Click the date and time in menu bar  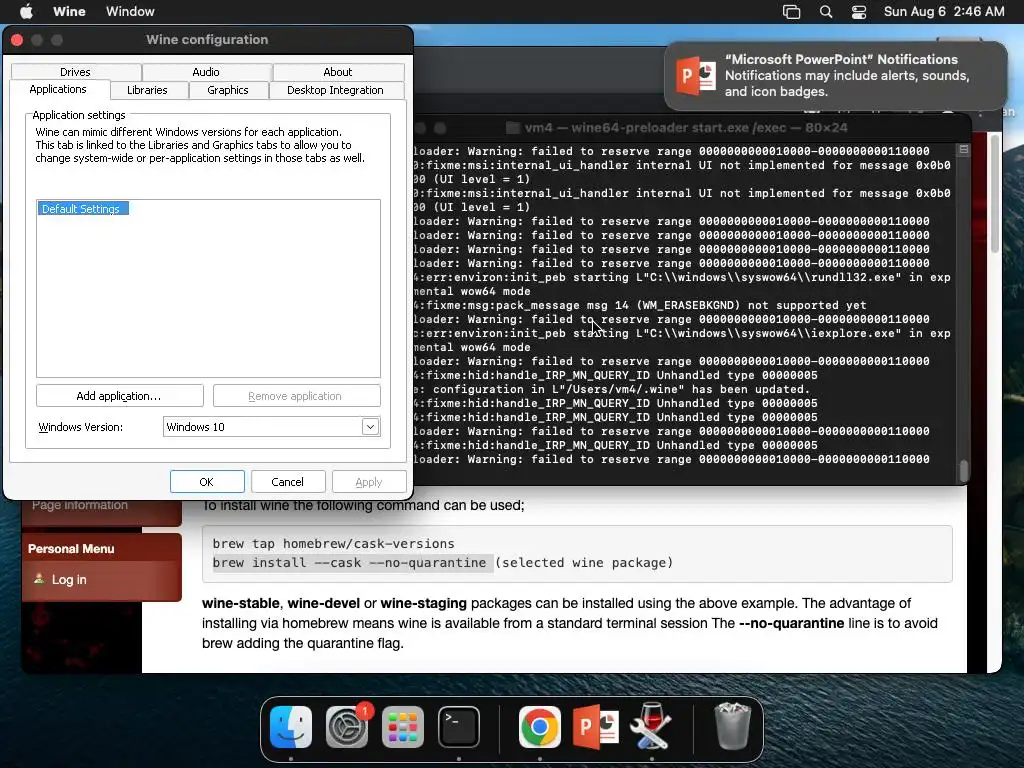(944, 11)
